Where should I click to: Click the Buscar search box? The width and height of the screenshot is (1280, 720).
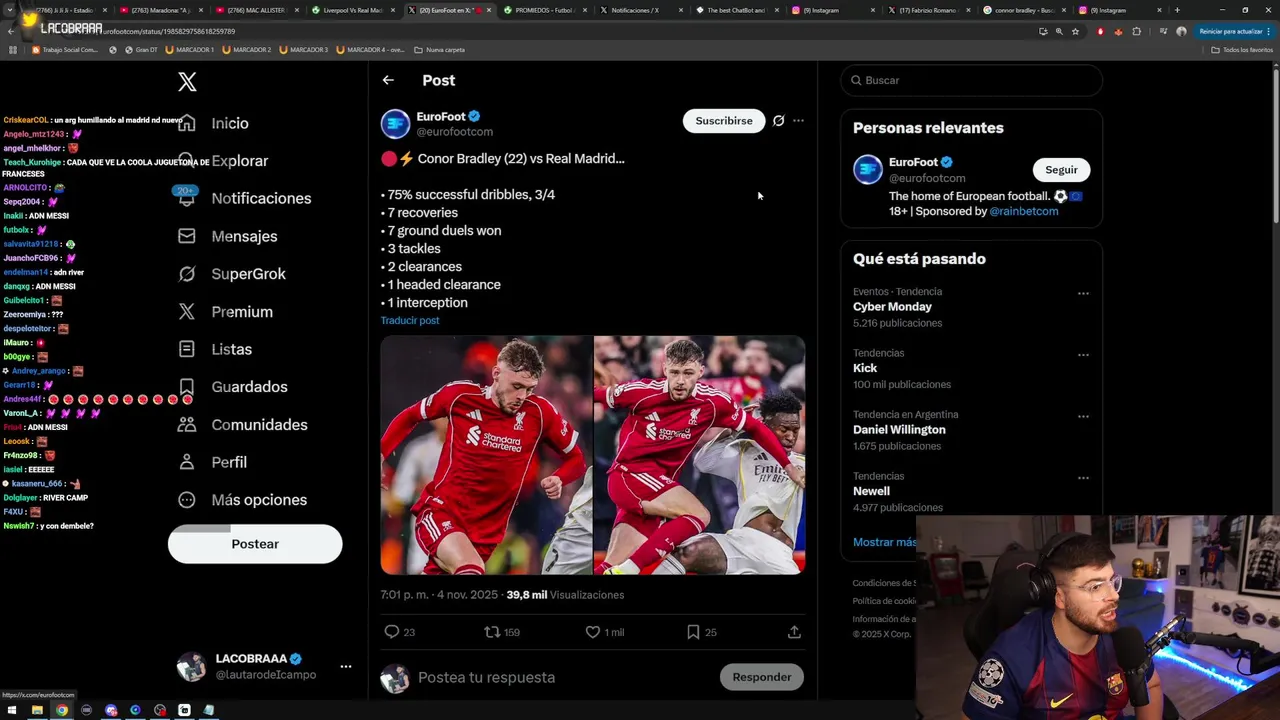click(x=971, y=80)
